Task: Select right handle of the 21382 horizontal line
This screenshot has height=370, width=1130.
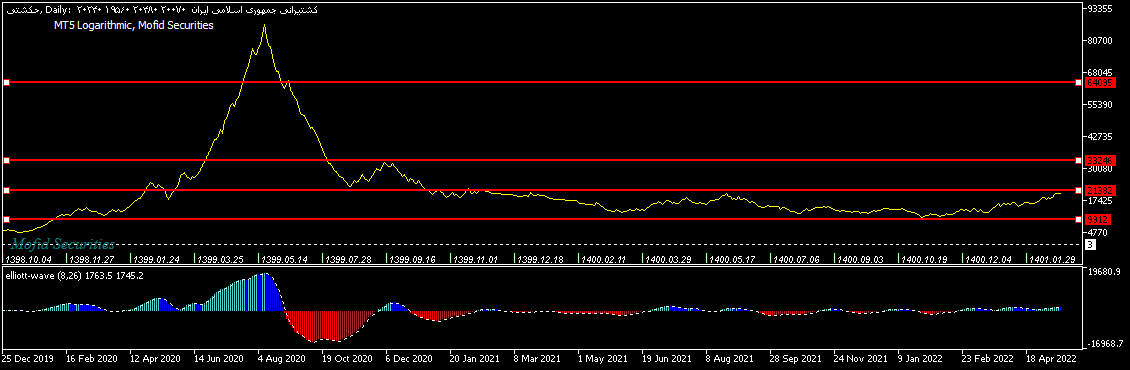Action: pyautogui.click(x=1078, y=190)
